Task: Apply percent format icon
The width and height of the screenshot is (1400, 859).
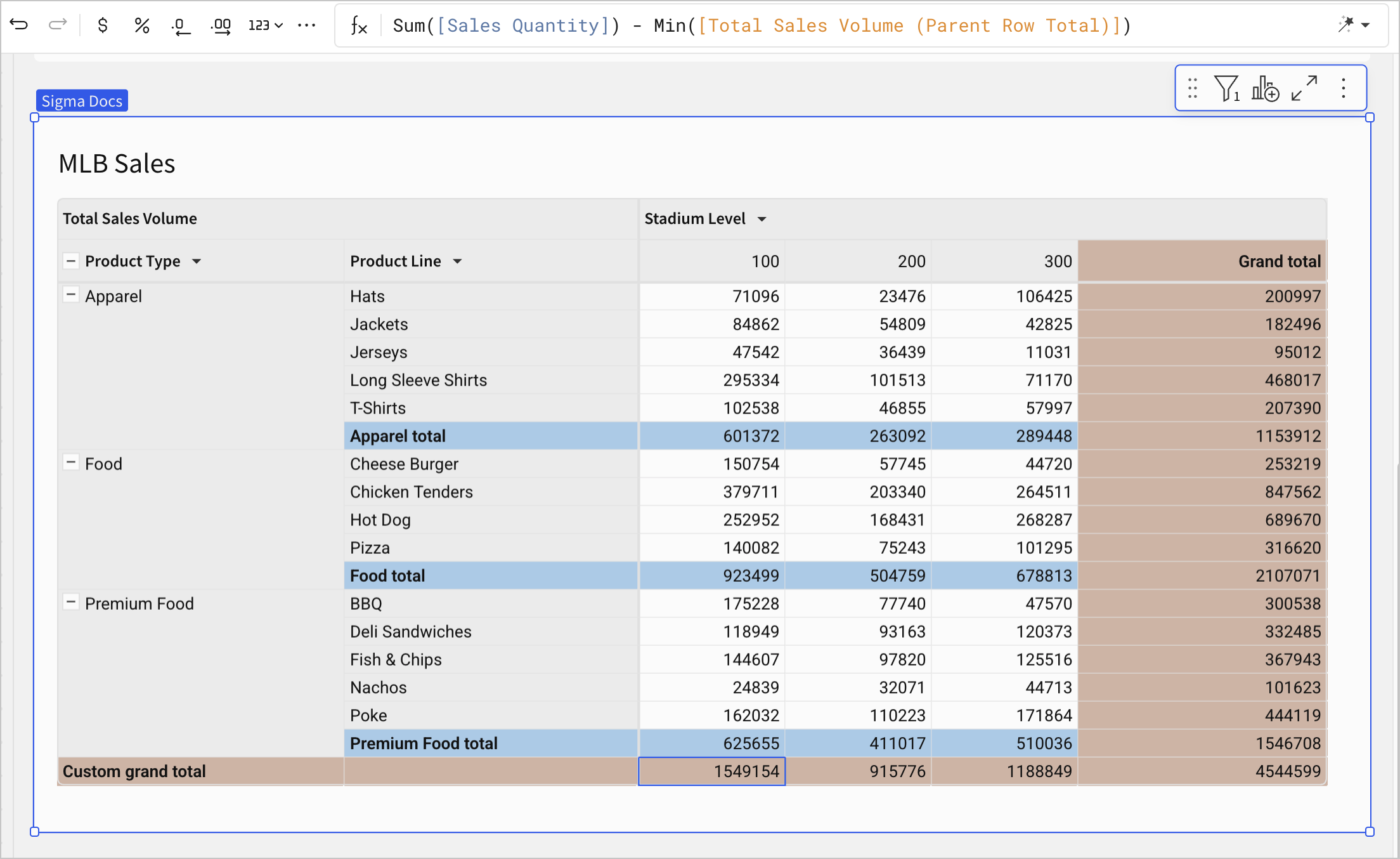Action: pyautogui.click(x=141, y=25)
